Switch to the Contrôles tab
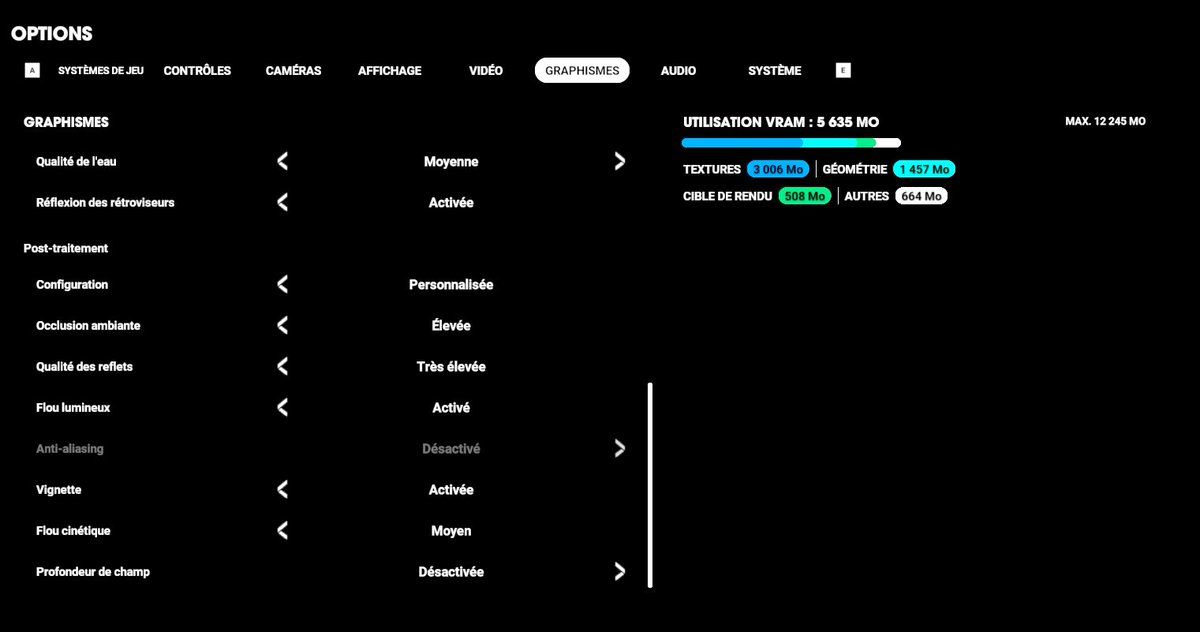Viewport: 1200px width, 632px height. [x=197, y=71]
